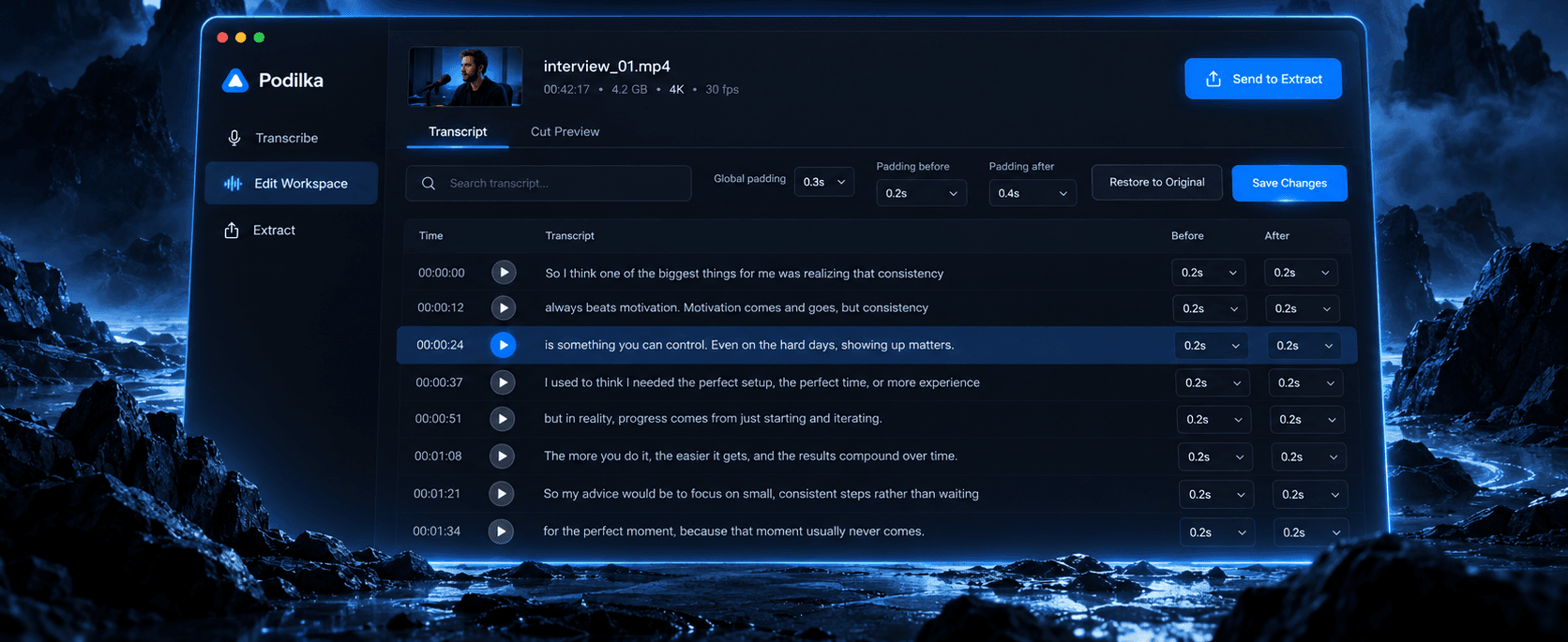Switch to the Cut Preview tab
The height and width of the screenshot is (642, 1568).
click(565, 132)
